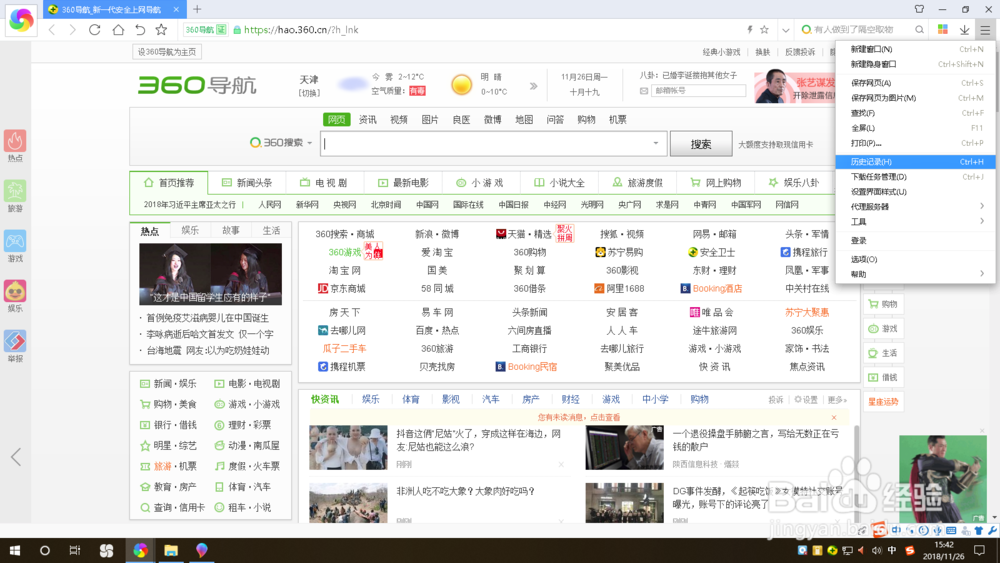Viewport: 1000px width, 563px height.
Task: Go to home page icon
Action: [118, 29]
